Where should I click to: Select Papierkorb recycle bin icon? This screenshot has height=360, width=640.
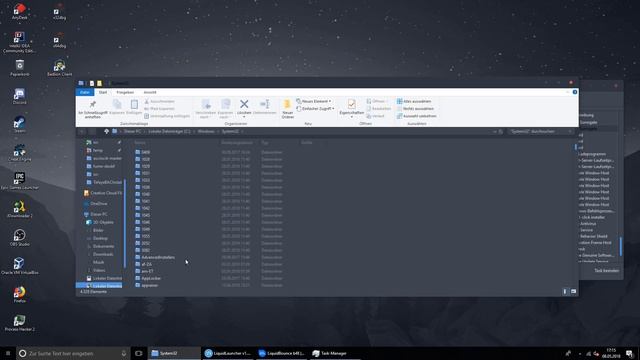pos(19,68)
